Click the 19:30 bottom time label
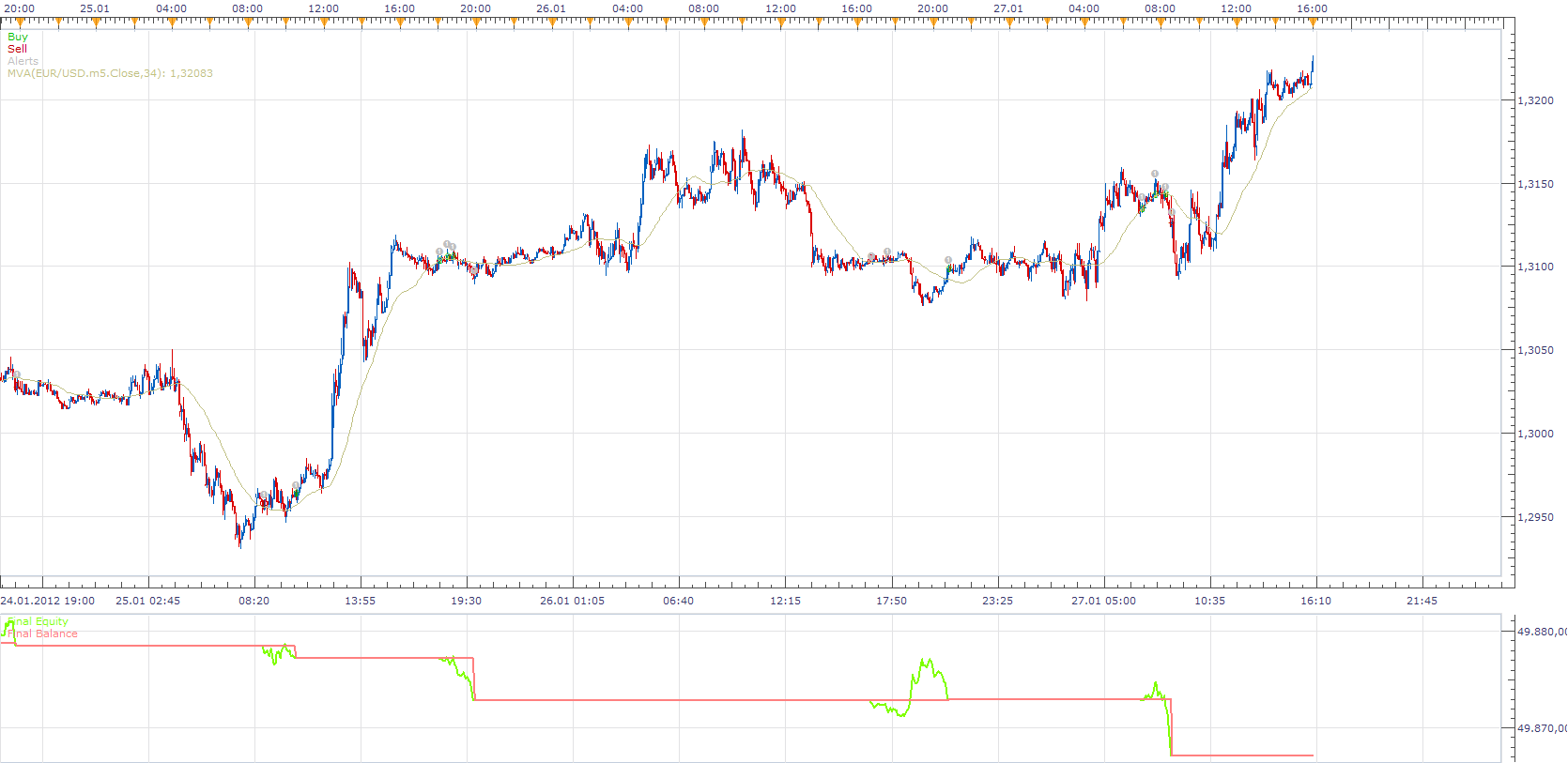This screenshot has width=1568, height=763. pyautogui.click(x=466, y=601)
